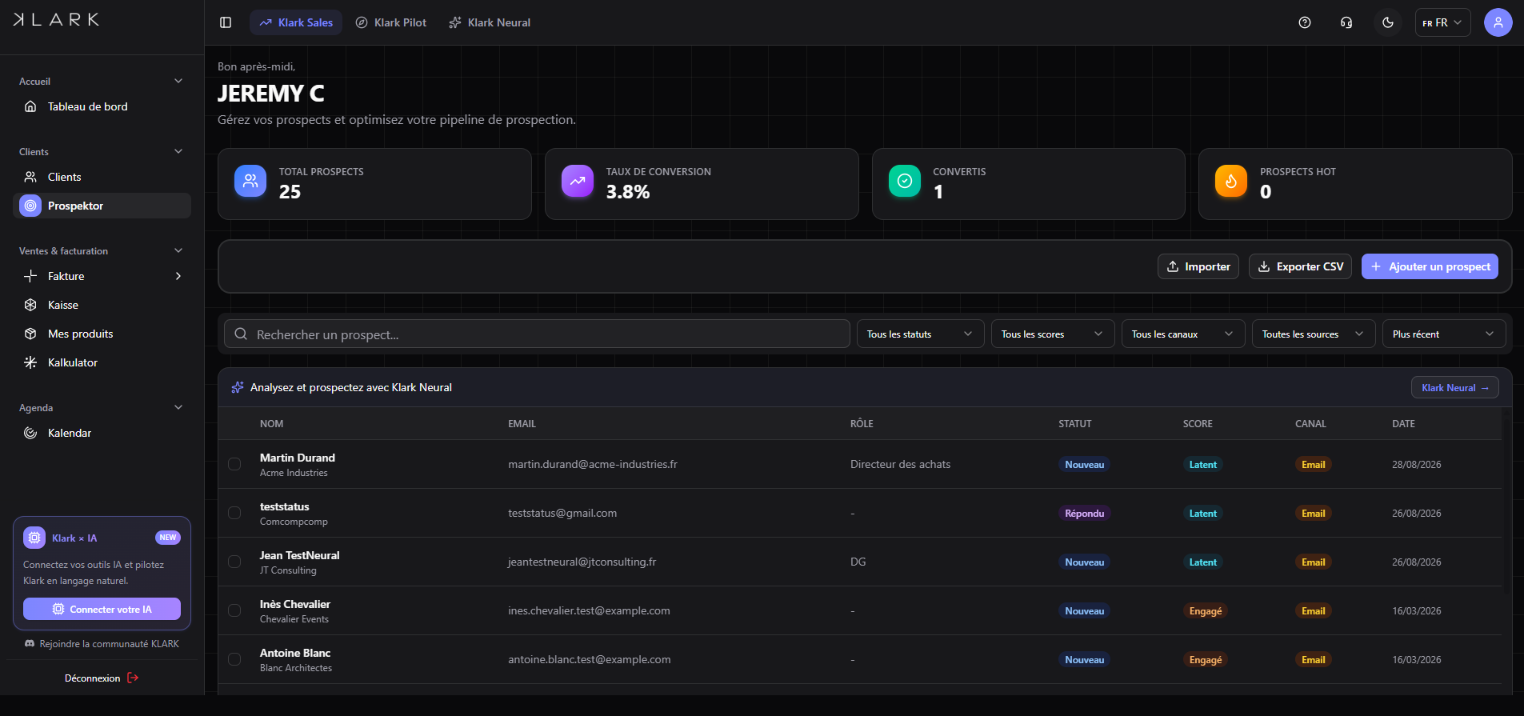Open the Tous les statuts dropdown
This screenshot has width=1524, height=716.
click(x=920, y=334)
